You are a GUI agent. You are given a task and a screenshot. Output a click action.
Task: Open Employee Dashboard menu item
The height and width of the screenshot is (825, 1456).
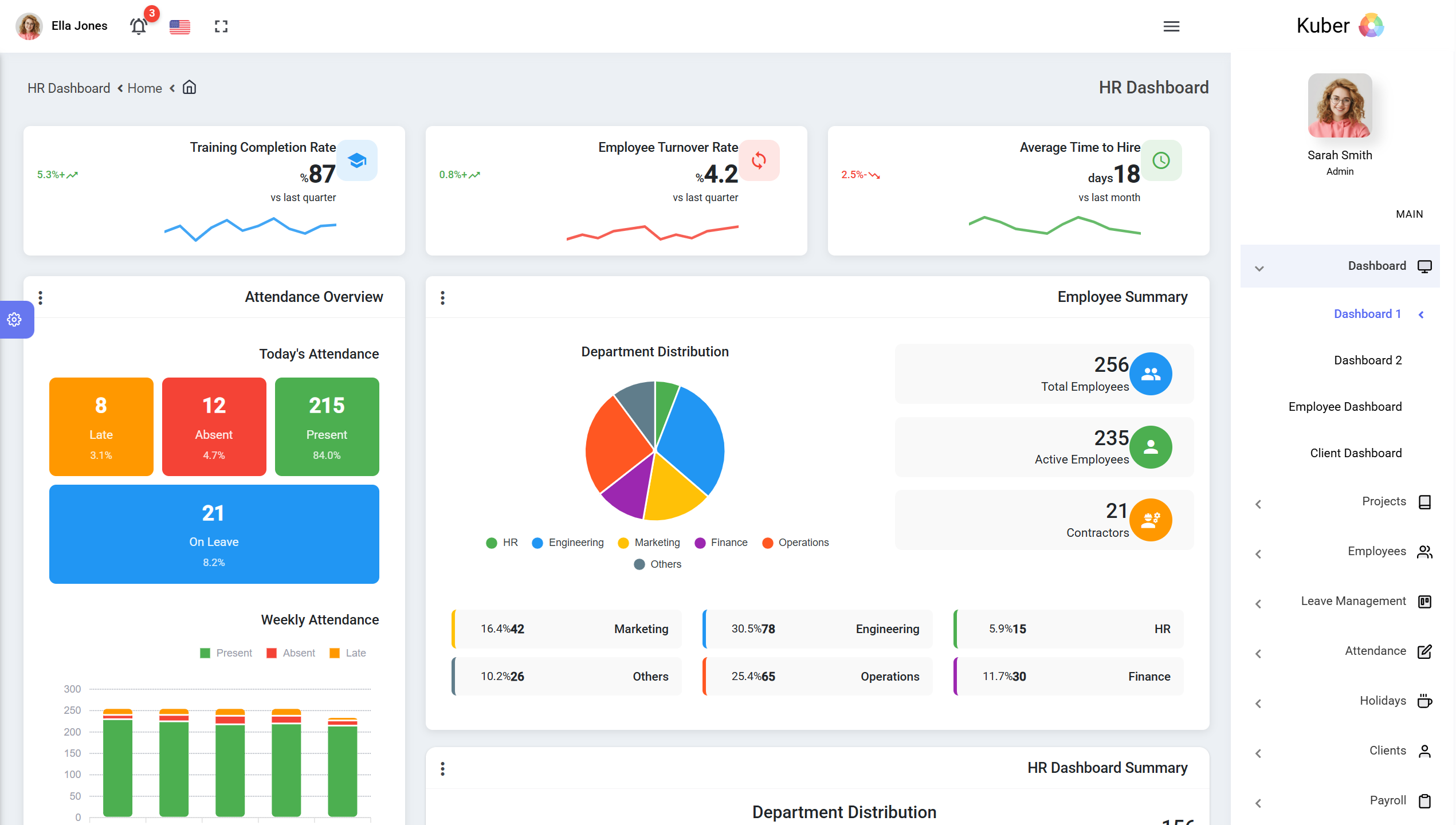pos(1344,407)
